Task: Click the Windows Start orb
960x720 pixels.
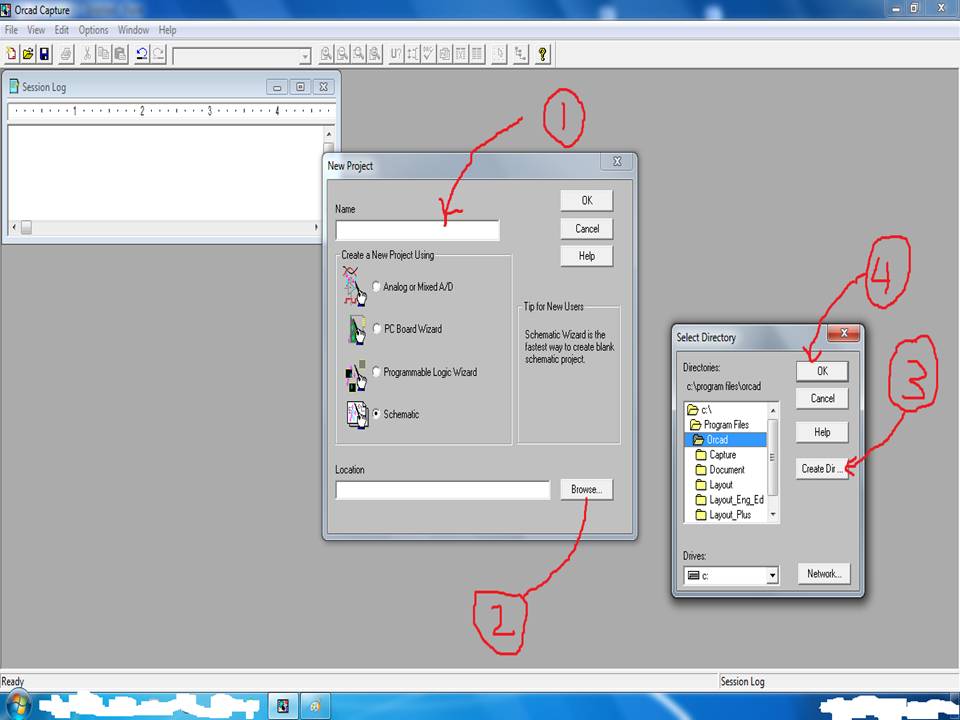Action: pos(17,706)
